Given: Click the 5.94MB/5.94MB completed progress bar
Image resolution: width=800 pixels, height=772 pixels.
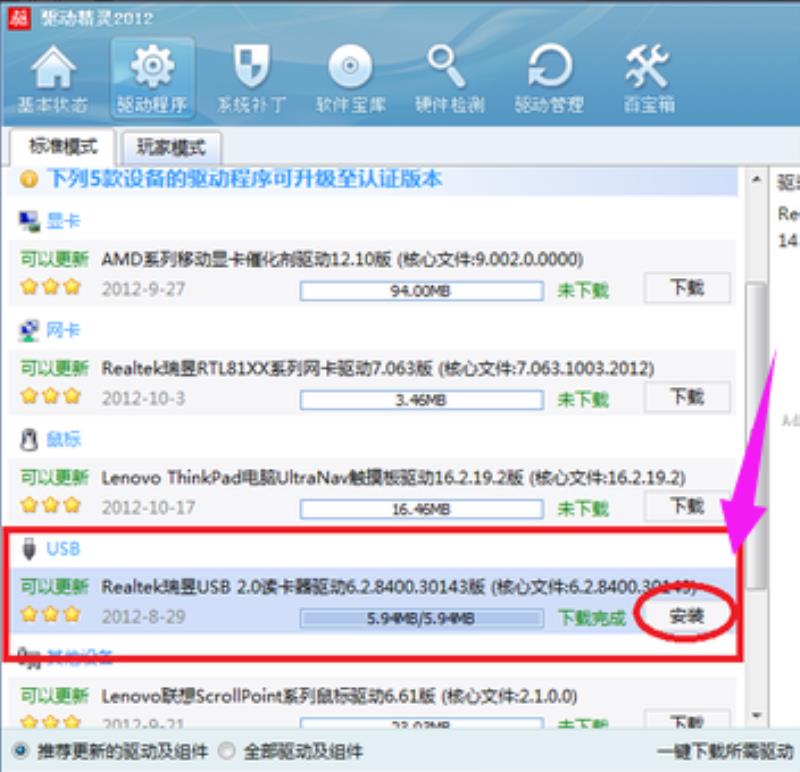Looking at the screenshot, I should coord(421,618).
